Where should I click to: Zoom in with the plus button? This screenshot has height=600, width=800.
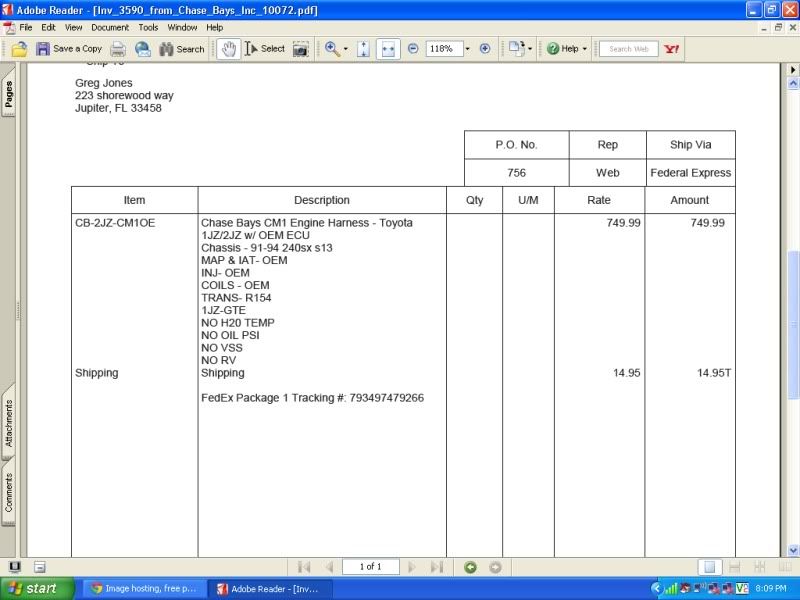click(485, 49)
